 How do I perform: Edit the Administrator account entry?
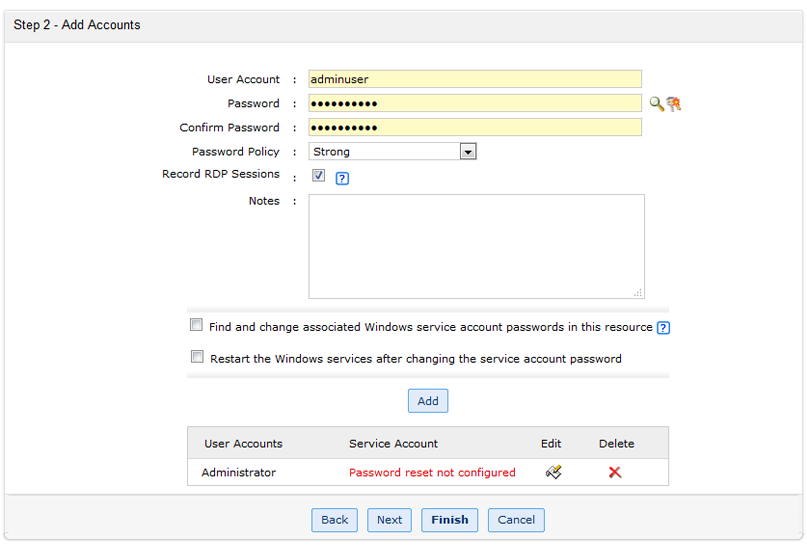(x=553, y=472)
